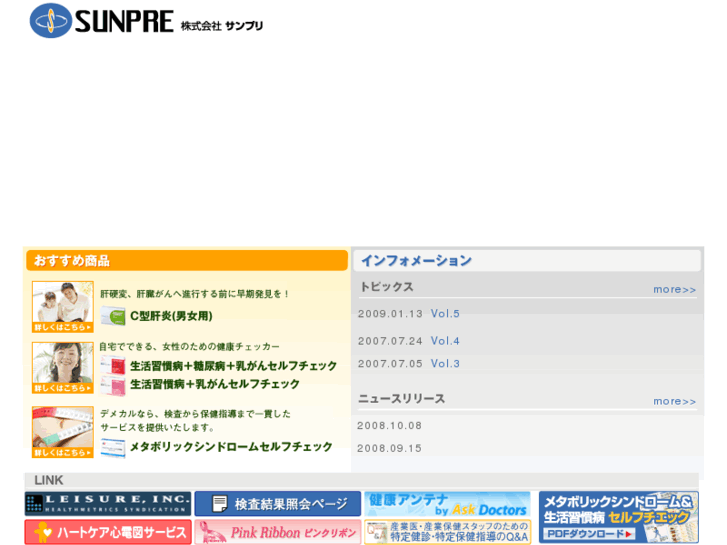Click the white-blue metabolic kit box icon
The height and width of the screenshot is (545, 727).
[113, 448]
